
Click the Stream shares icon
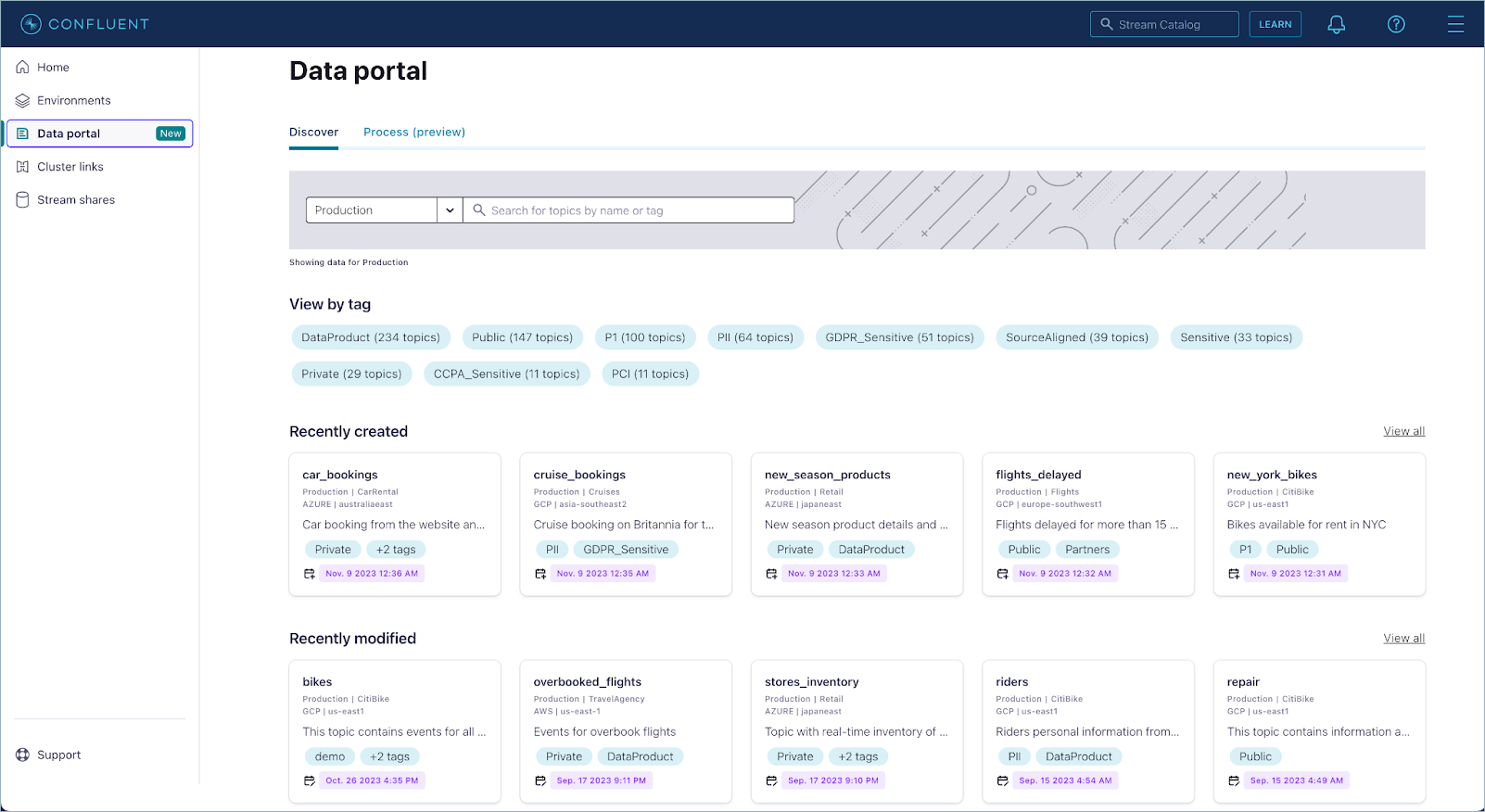click(22, 199)
